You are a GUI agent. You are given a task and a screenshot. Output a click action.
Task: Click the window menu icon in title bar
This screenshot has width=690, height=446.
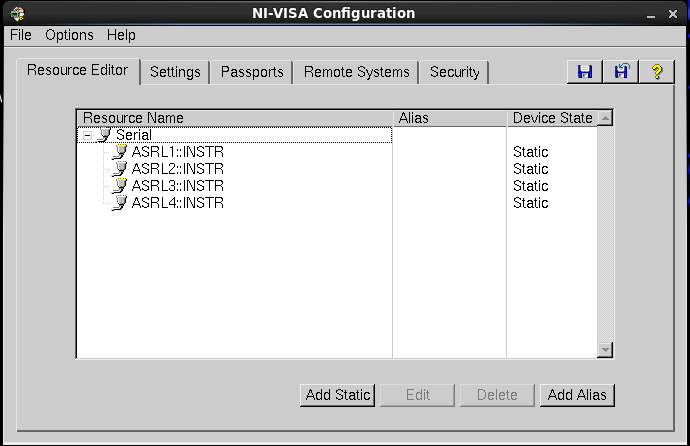tap(17, 13)
